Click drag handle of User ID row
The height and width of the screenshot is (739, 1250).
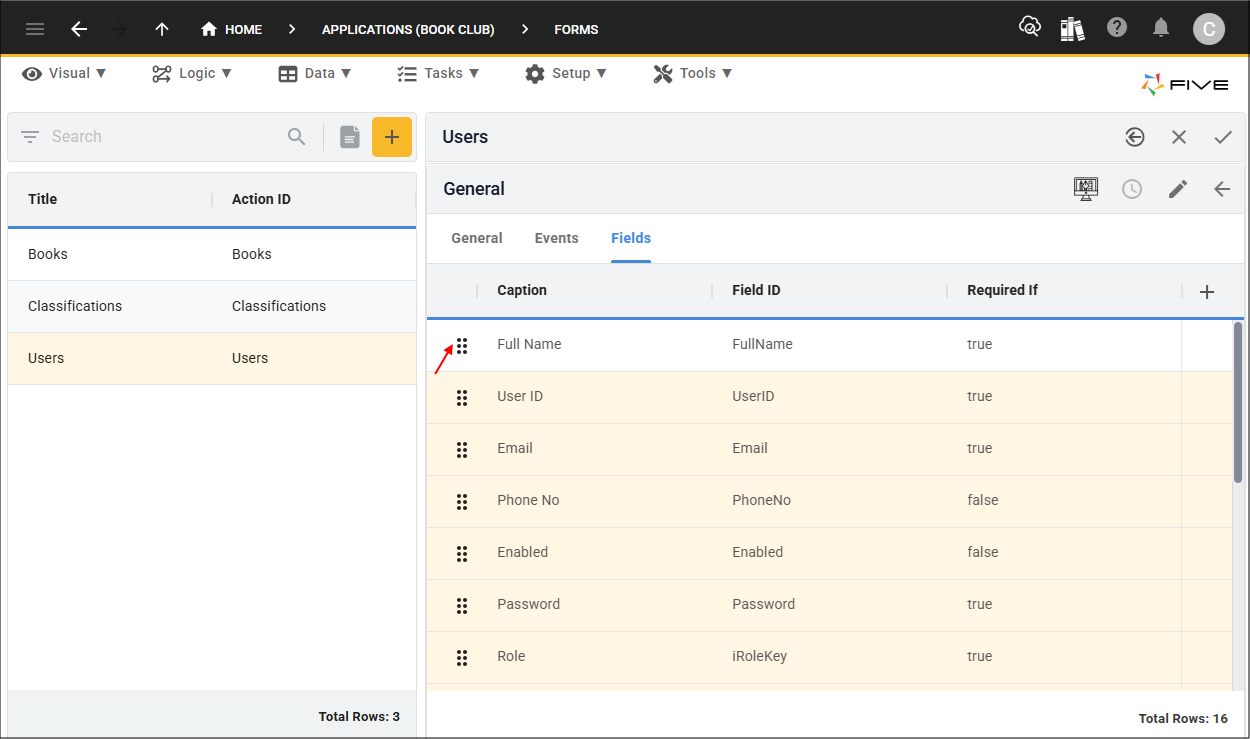462,397
